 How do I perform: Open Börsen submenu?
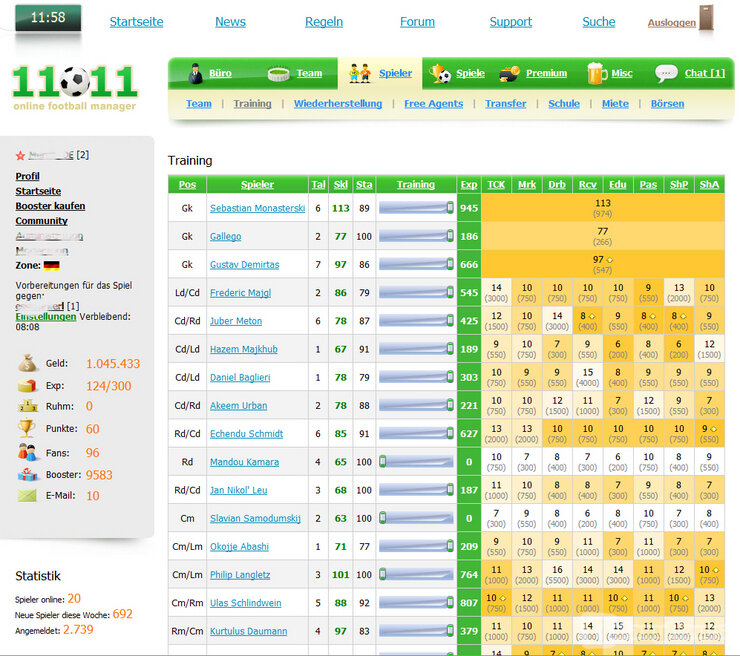(x=667, y=104)
